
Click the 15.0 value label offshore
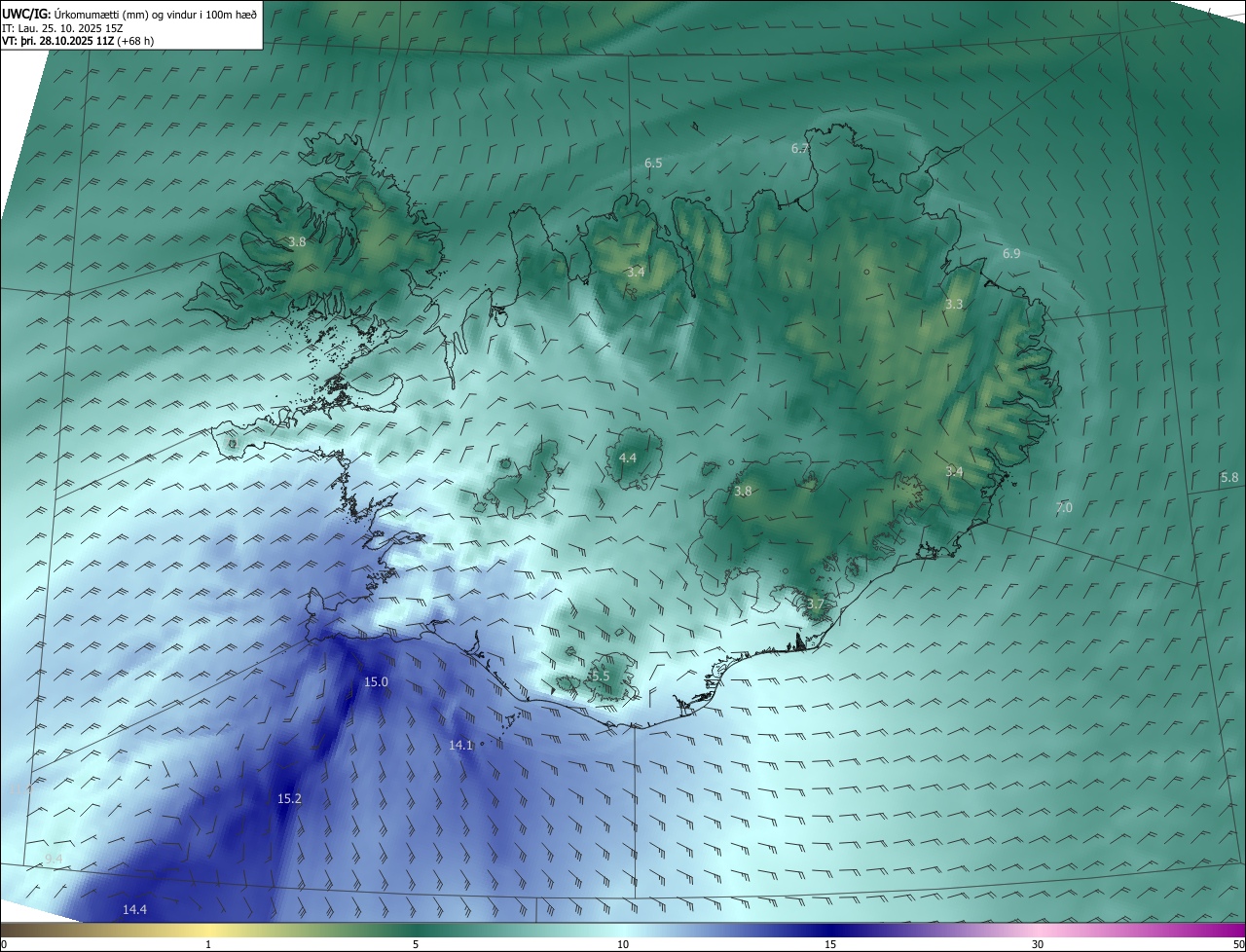pos(376,682)
